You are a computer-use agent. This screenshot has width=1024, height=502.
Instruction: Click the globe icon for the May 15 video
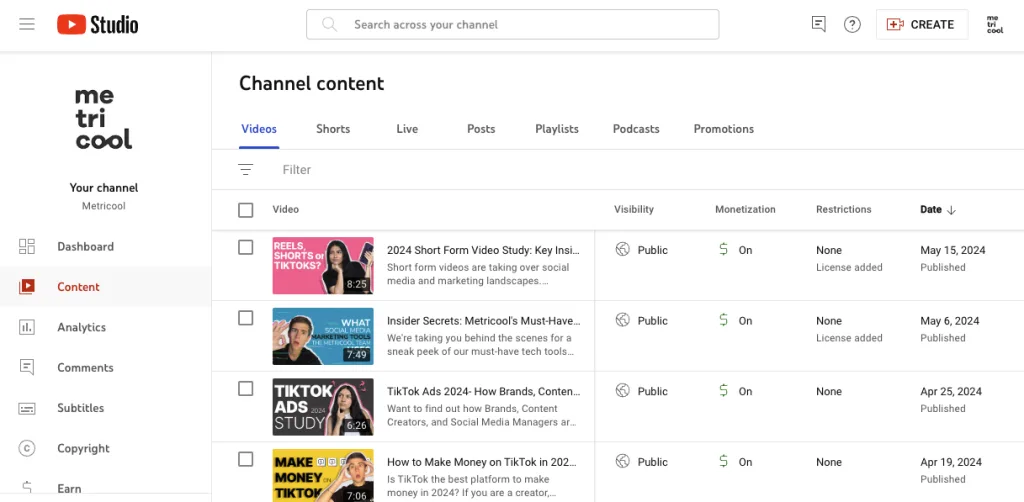coord(622,249)
